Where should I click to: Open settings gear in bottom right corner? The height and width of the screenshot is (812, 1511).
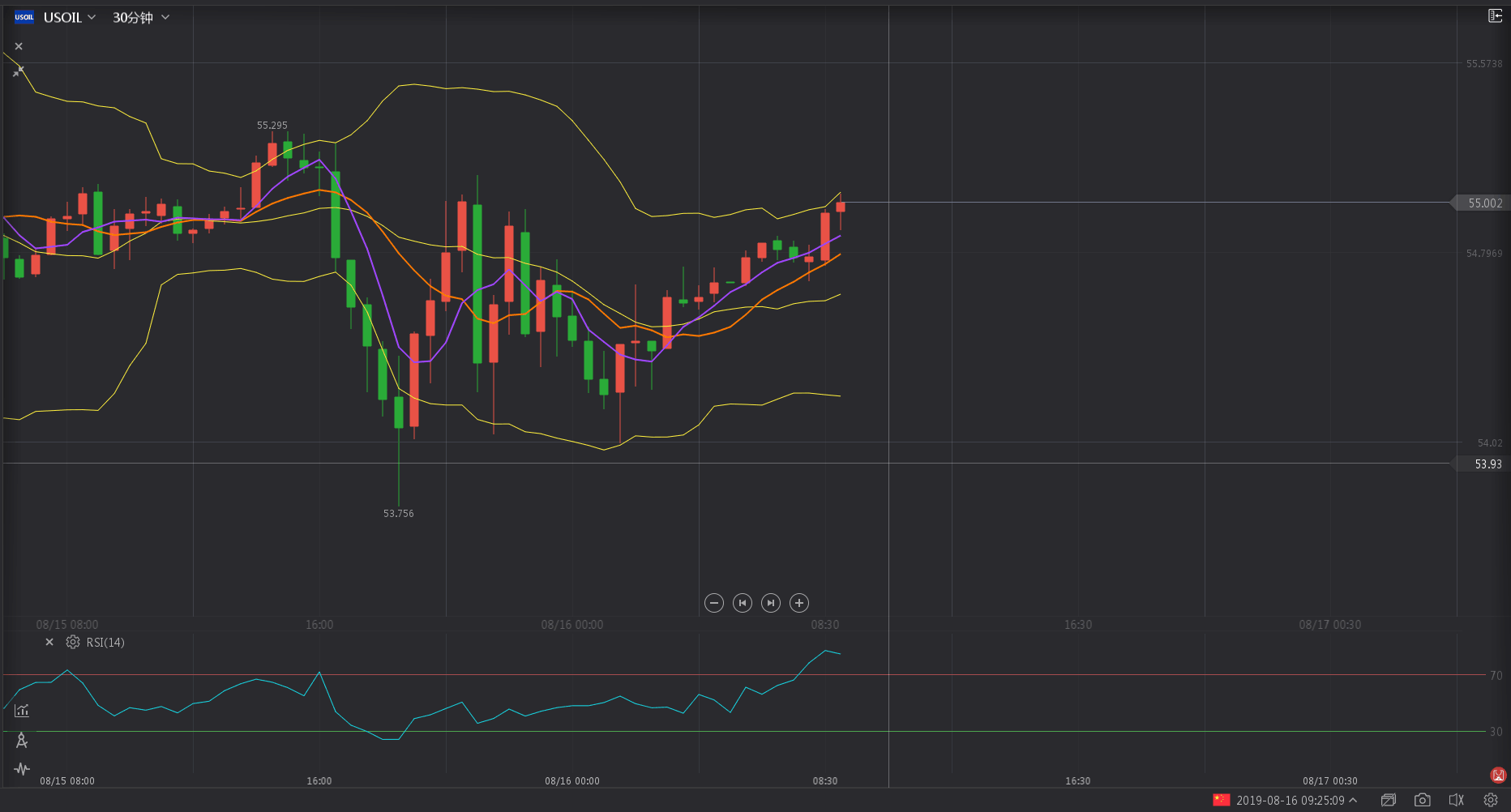tap(1491, 800)
